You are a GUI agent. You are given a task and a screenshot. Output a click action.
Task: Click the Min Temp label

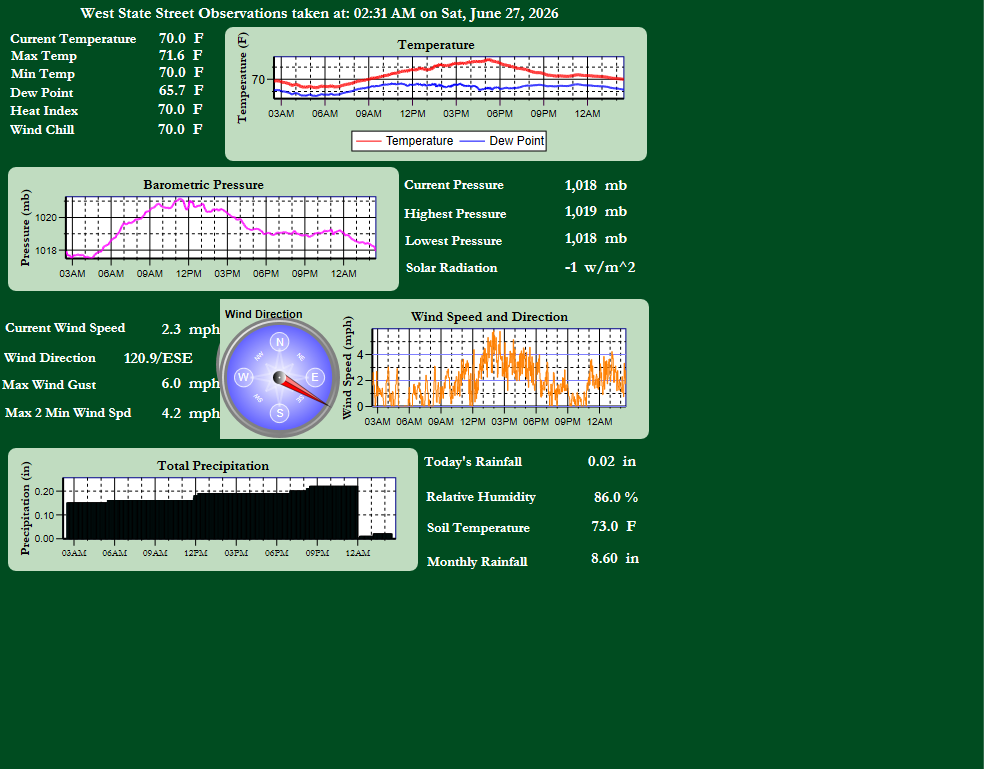43,73
